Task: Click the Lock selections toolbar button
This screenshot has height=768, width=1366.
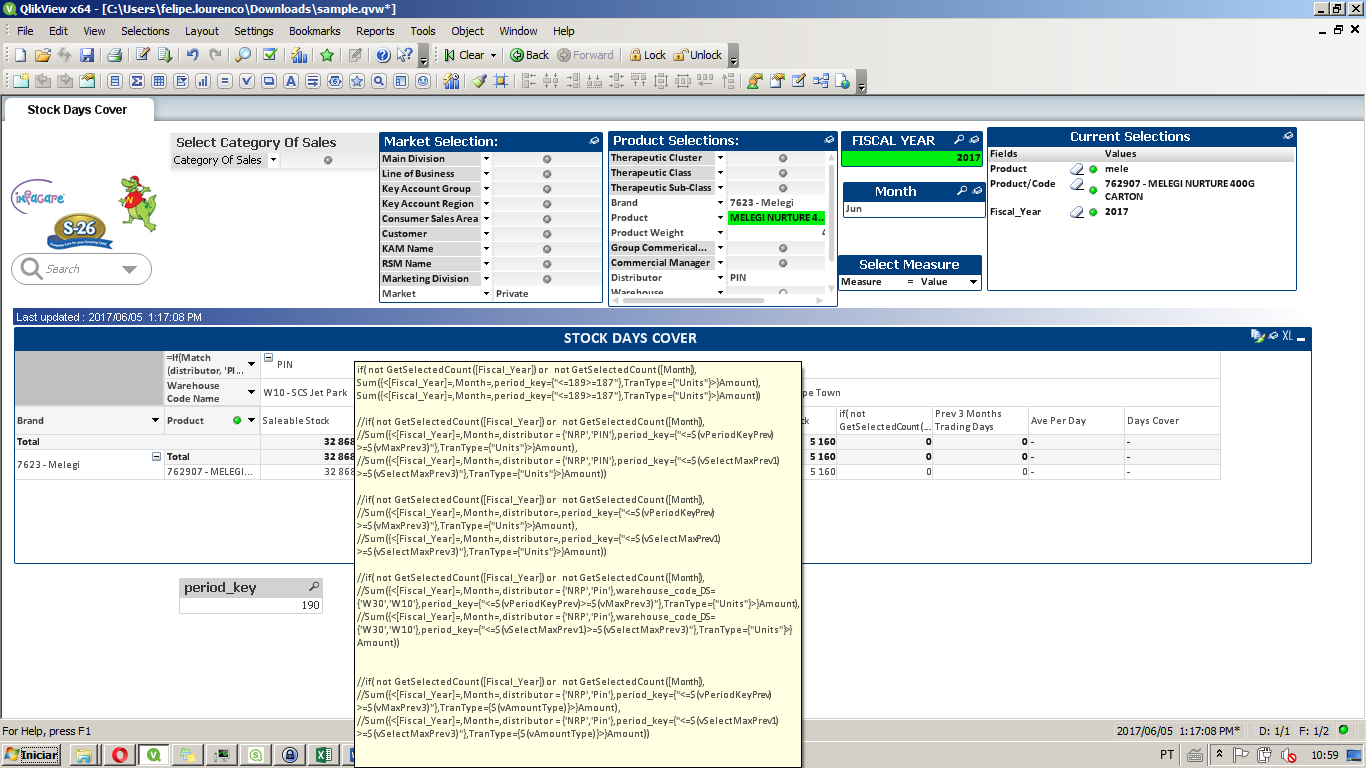Action: 646,55
